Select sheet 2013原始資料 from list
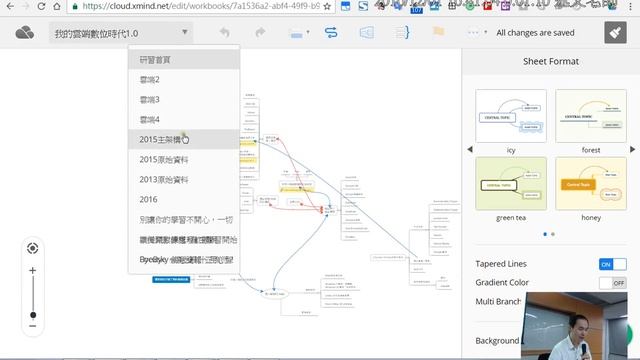Image resolution: width=640 pixels, height=360 pixels. (x=184, y=180)
